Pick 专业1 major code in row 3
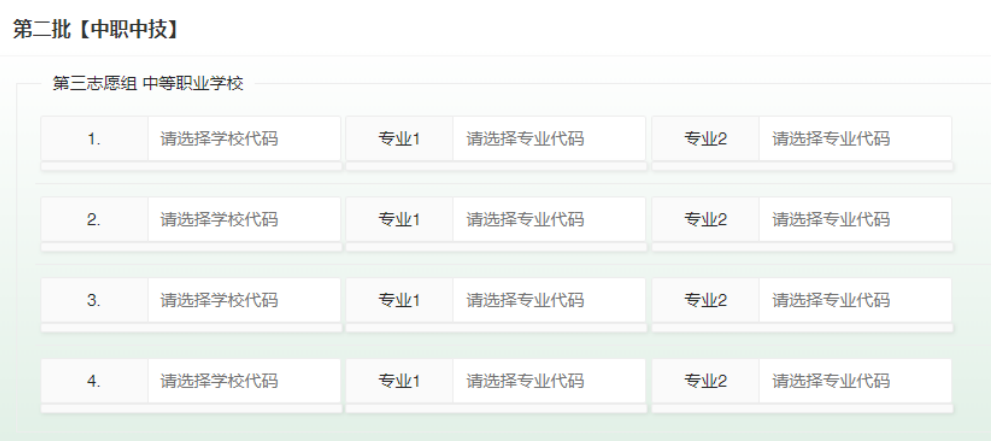 coord(548,300)
